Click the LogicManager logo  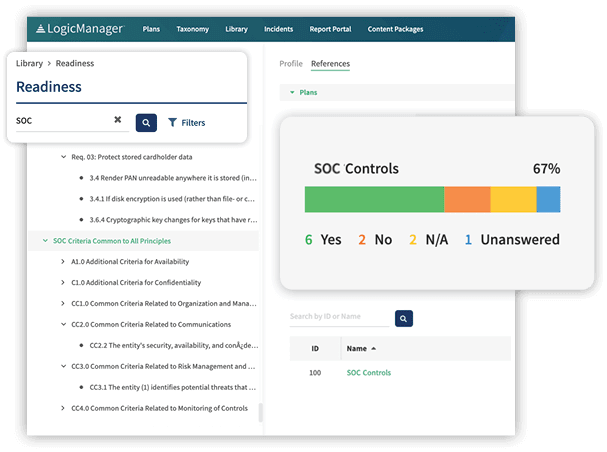pyautogui.click(x=80, y=29)
